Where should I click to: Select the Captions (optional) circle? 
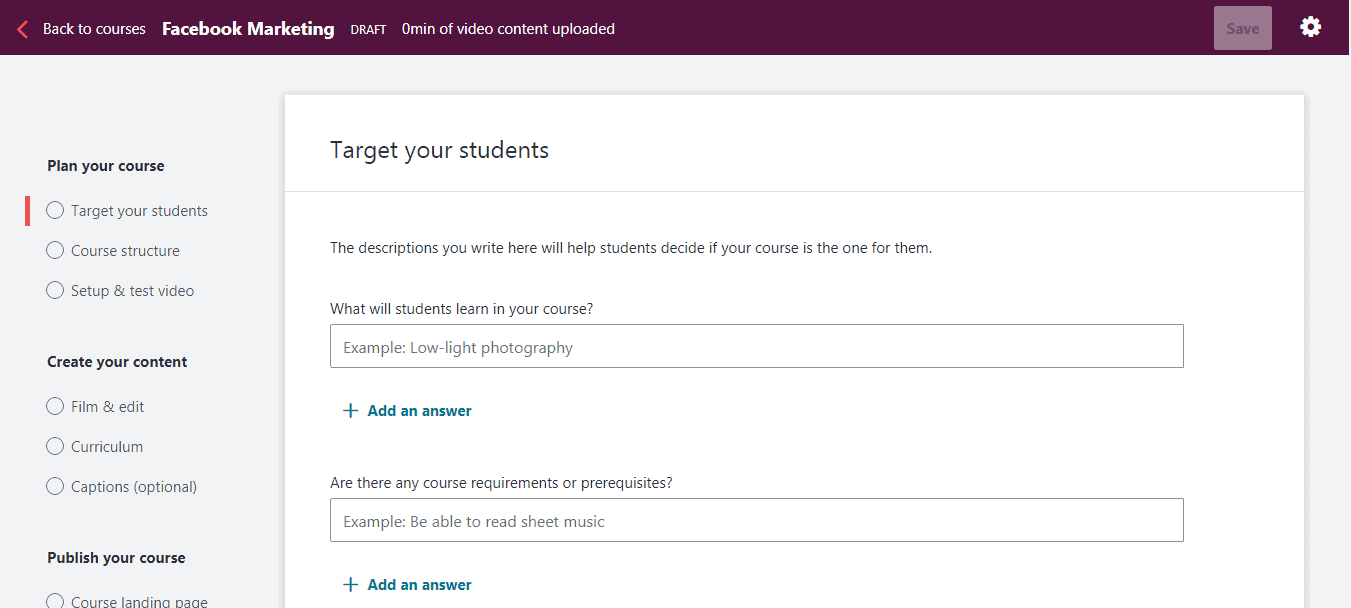coord(55,487)
